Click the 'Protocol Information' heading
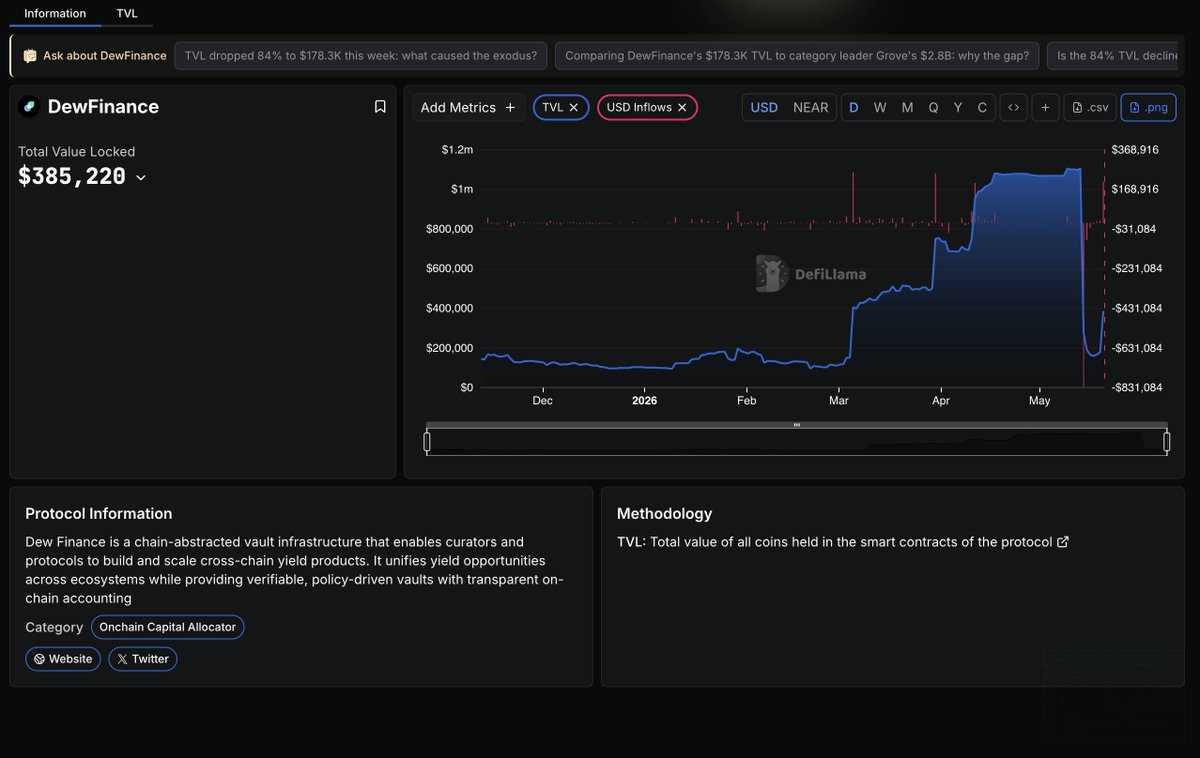 [99, 514]
